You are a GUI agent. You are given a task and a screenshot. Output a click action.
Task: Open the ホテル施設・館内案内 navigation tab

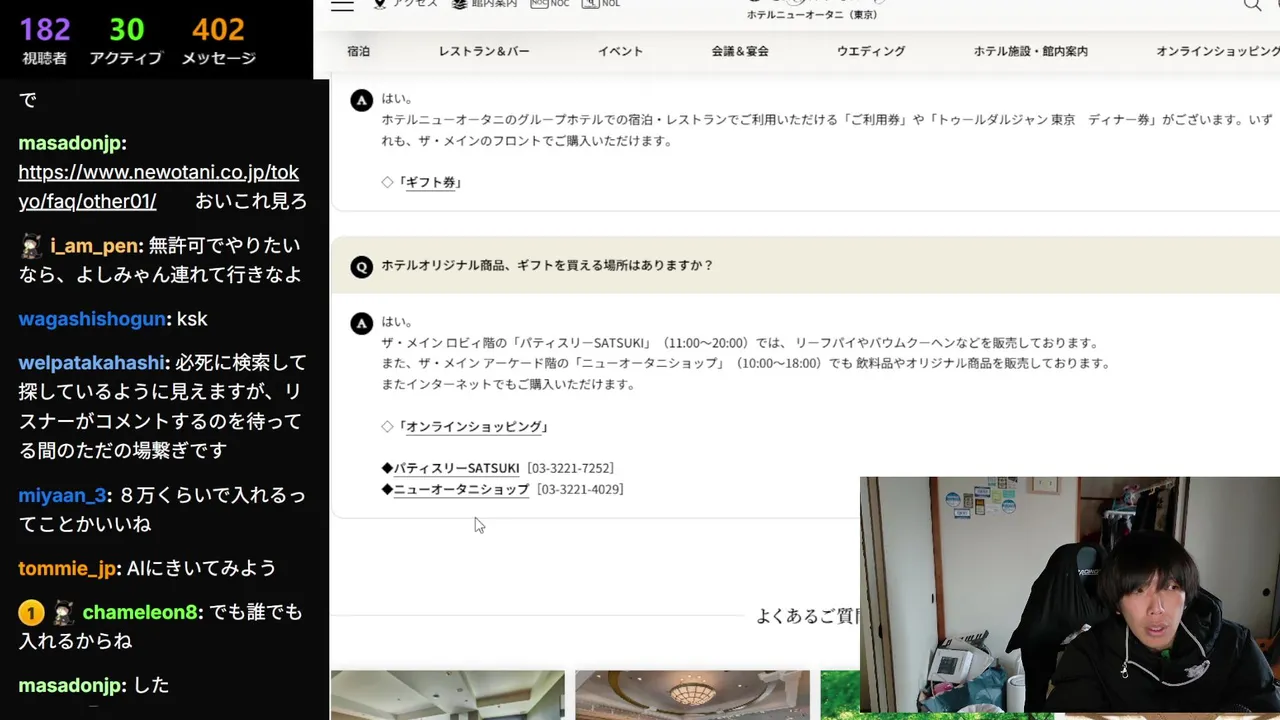point(1030,51)
